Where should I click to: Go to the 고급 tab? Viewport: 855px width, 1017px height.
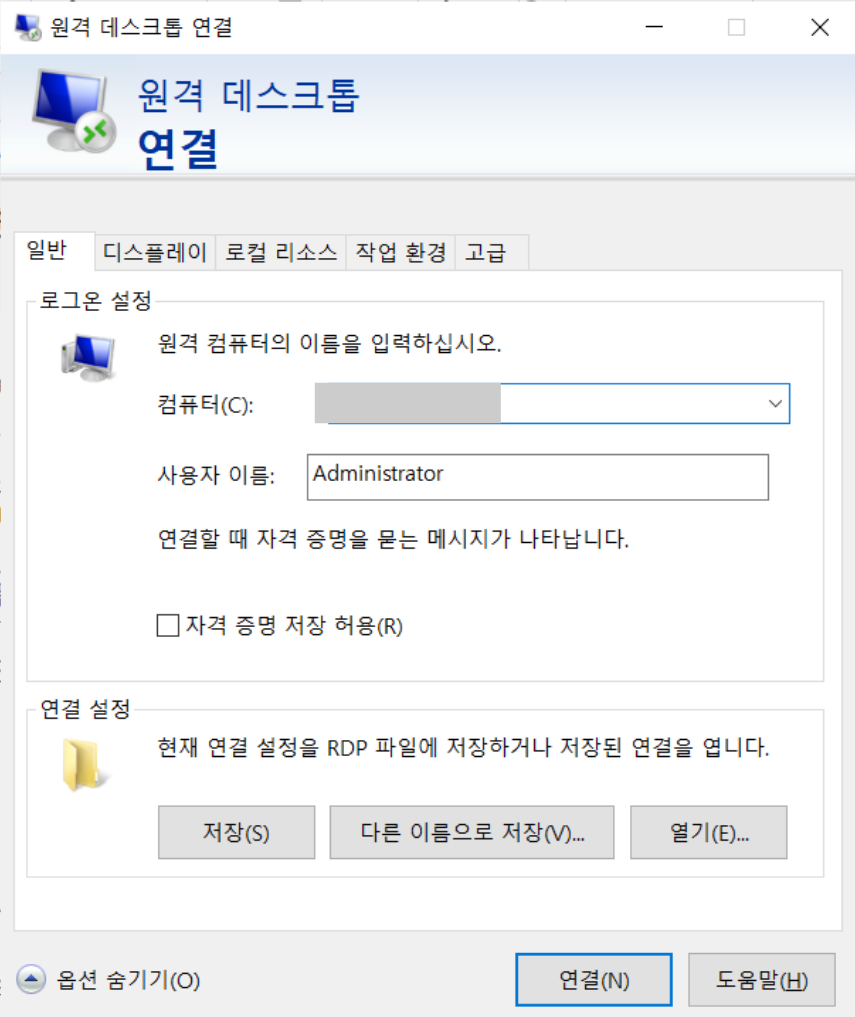pos(492,252)
